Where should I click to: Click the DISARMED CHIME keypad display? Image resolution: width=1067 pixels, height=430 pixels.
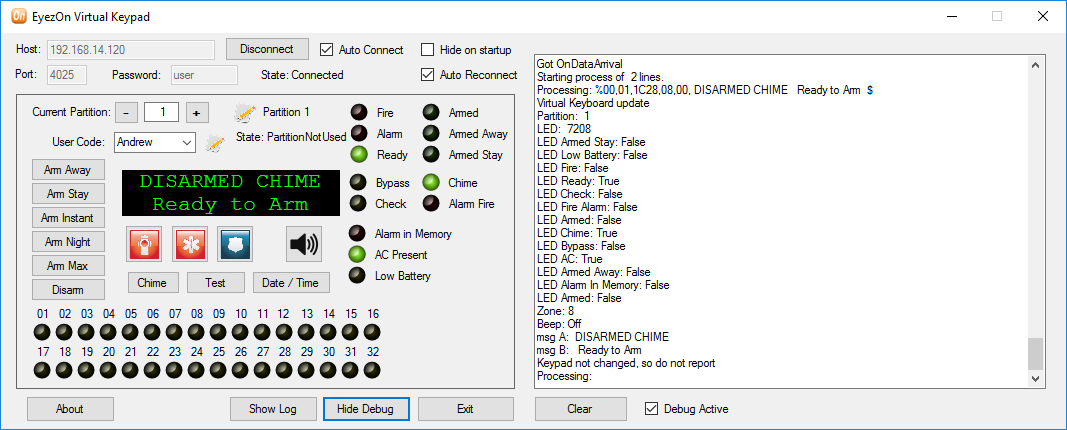pos(231,193)
